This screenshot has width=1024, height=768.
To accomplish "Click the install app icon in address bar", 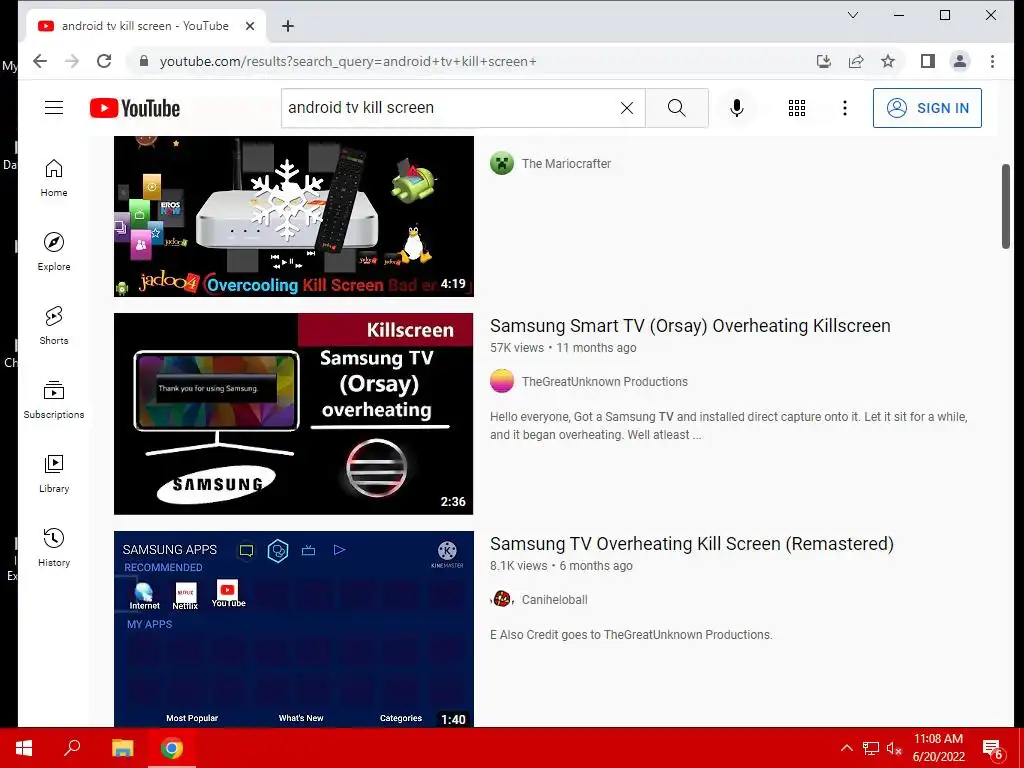I will tap(824, 61).
